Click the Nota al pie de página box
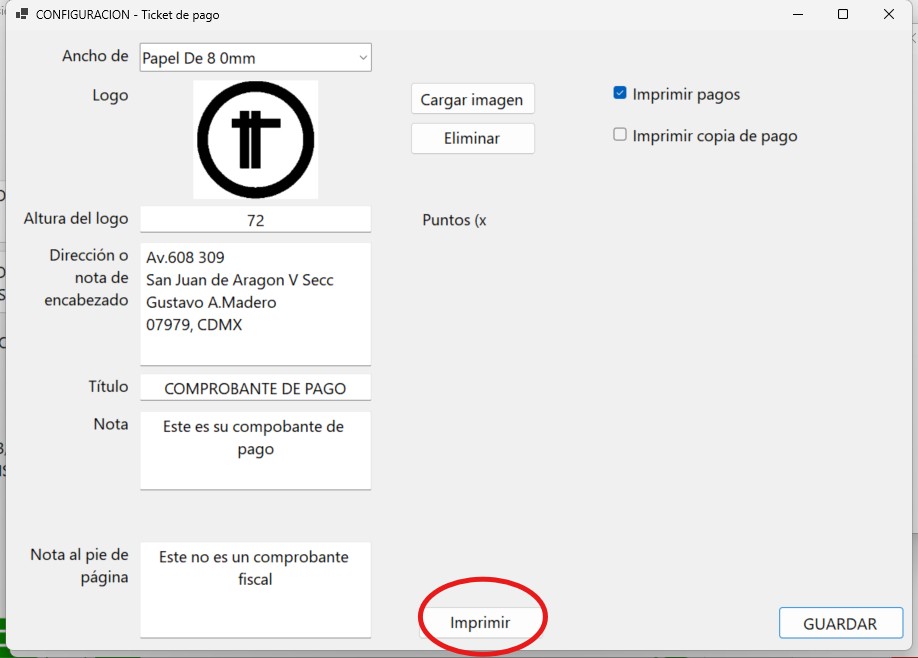 pyautogui.click(x=255, y=588)
